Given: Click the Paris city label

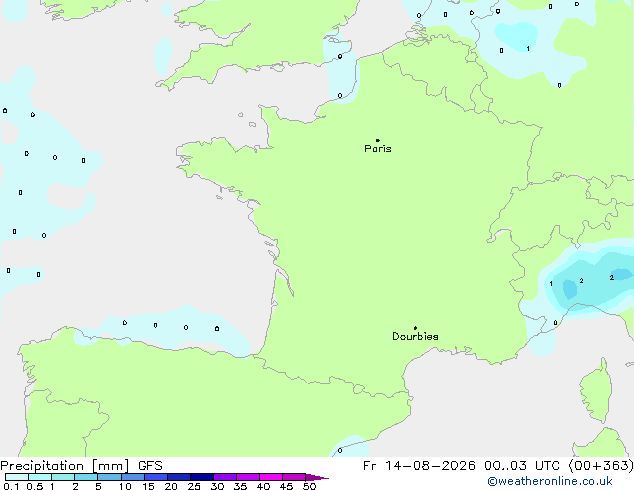Looking at the screenshot, I should (378, 149).
